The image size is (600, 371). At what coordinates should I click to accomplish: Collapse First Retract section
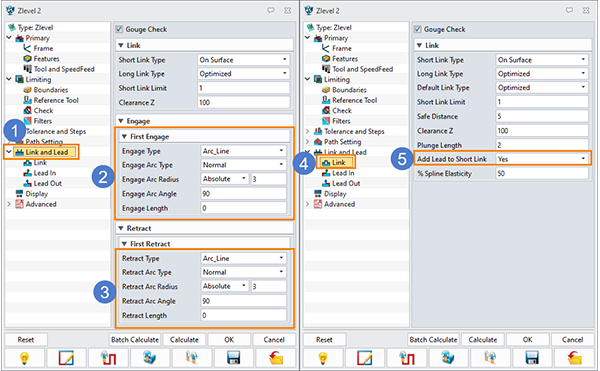point(124,244)
